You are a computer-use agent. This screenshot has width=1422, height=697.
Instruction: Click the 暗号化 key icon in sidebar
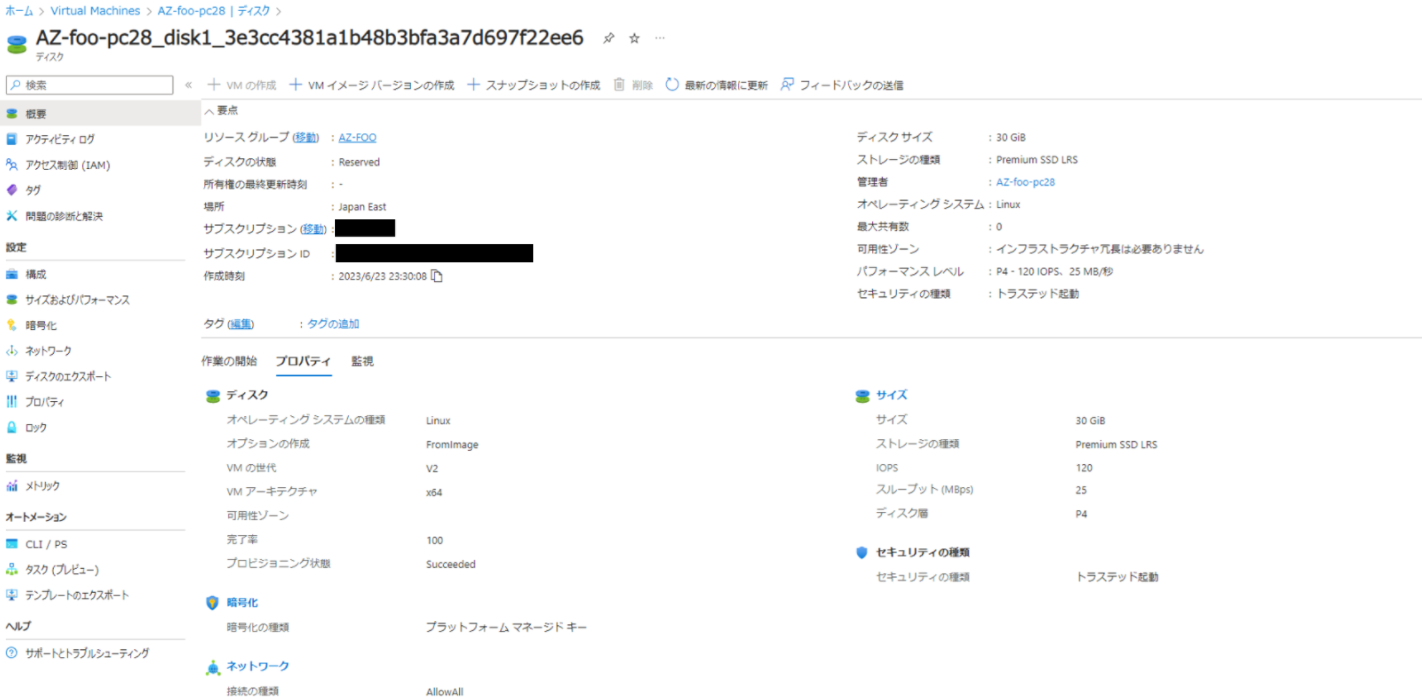(x=12, y=325)
